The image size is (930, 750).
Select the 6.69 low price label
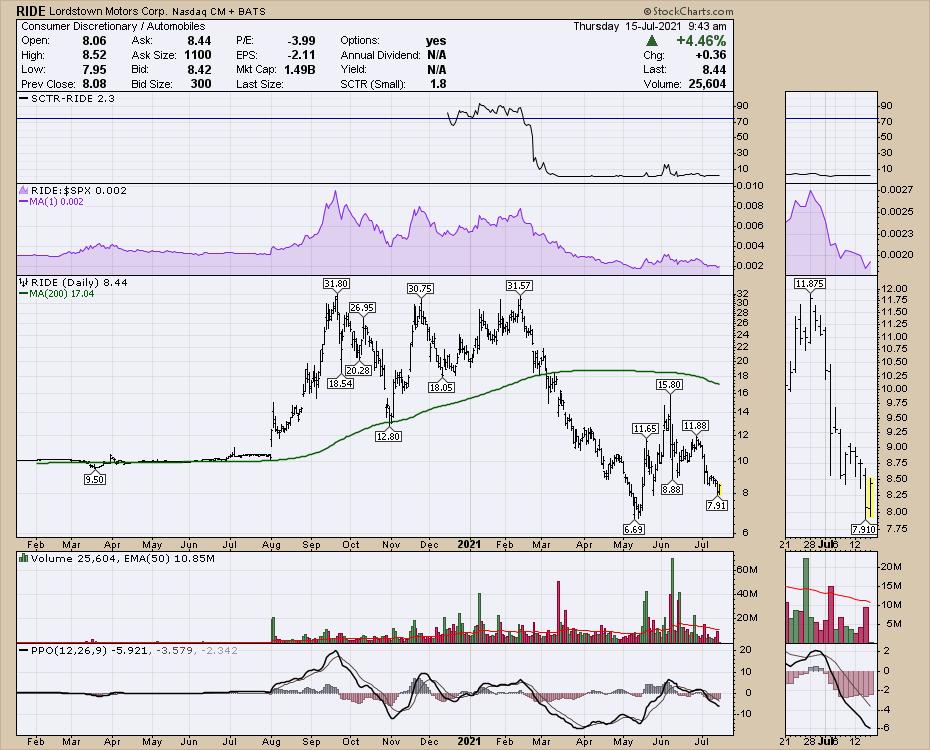[632, 528]
